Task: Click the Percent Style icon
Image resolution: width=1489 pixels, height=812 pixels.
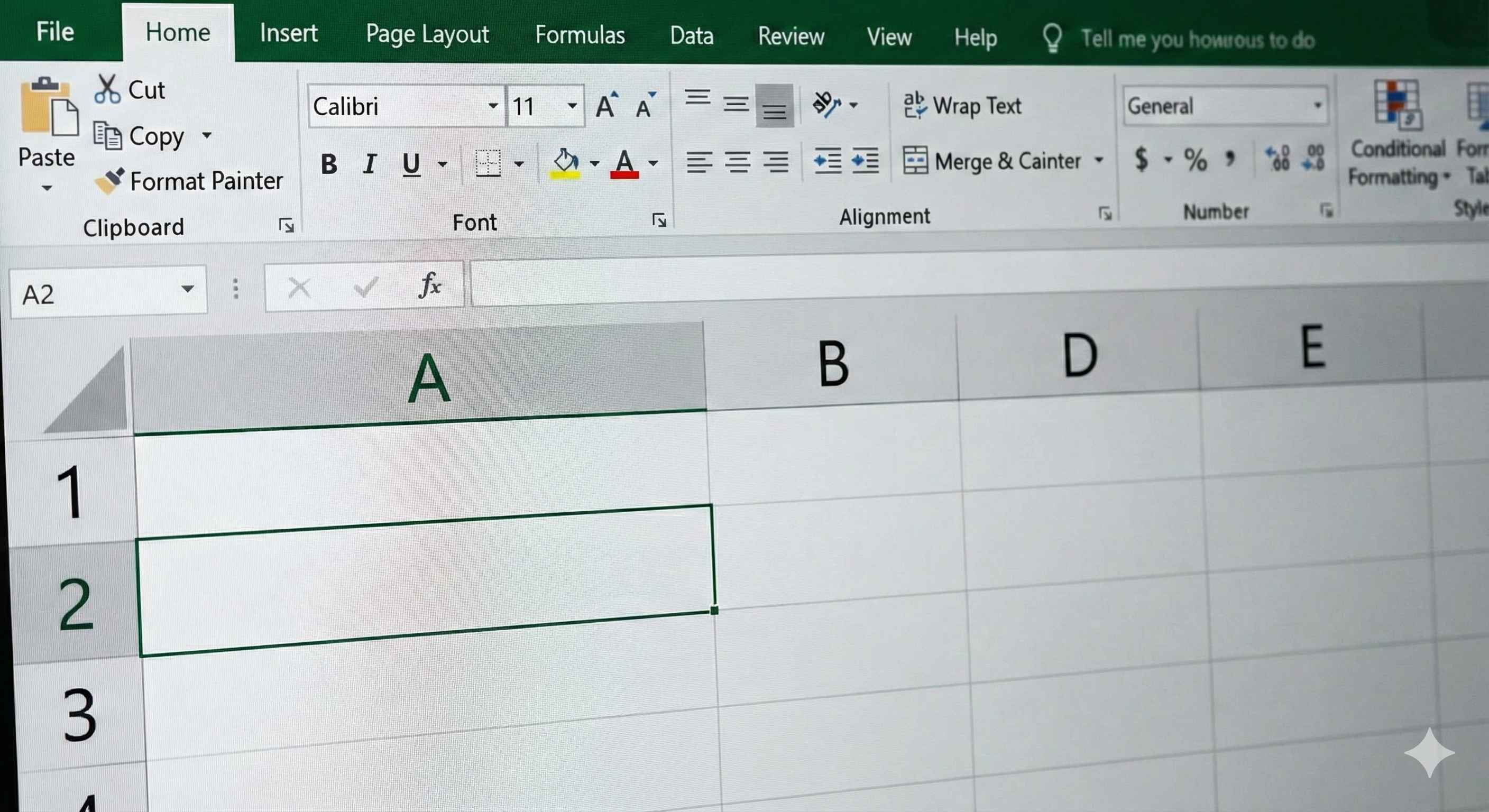Action: point(1195,159)
